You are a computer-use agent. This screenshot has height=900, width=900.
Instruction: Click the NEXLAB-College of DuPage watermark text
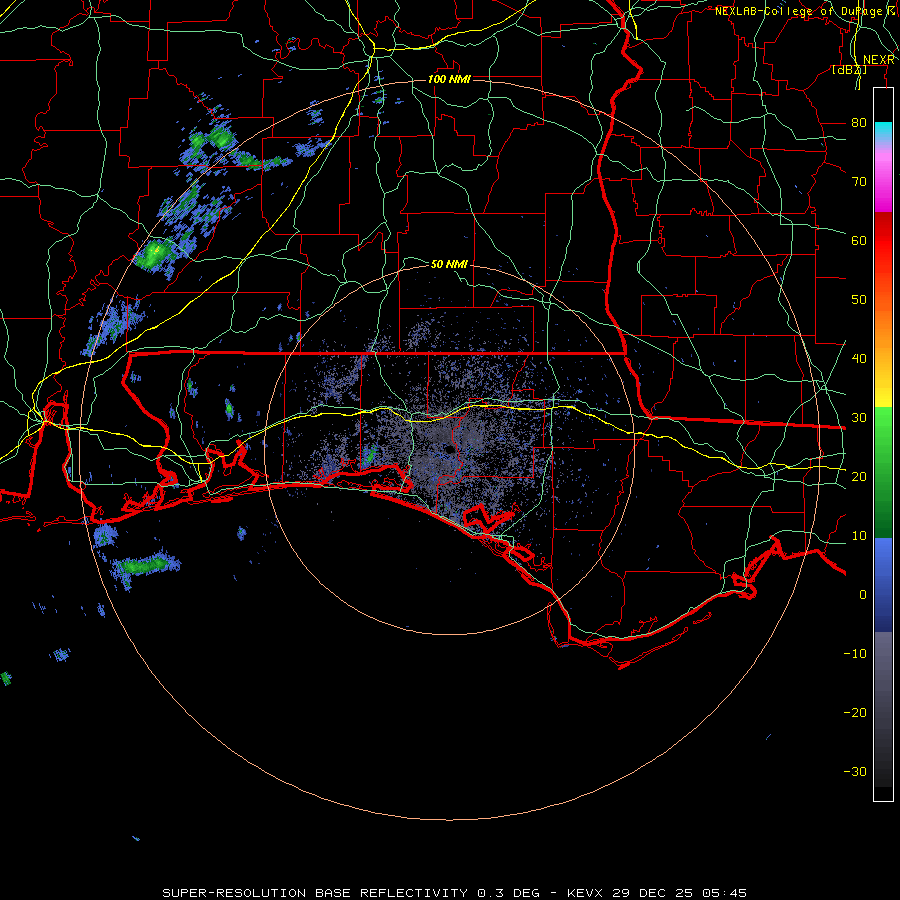(x=804, y=11)
